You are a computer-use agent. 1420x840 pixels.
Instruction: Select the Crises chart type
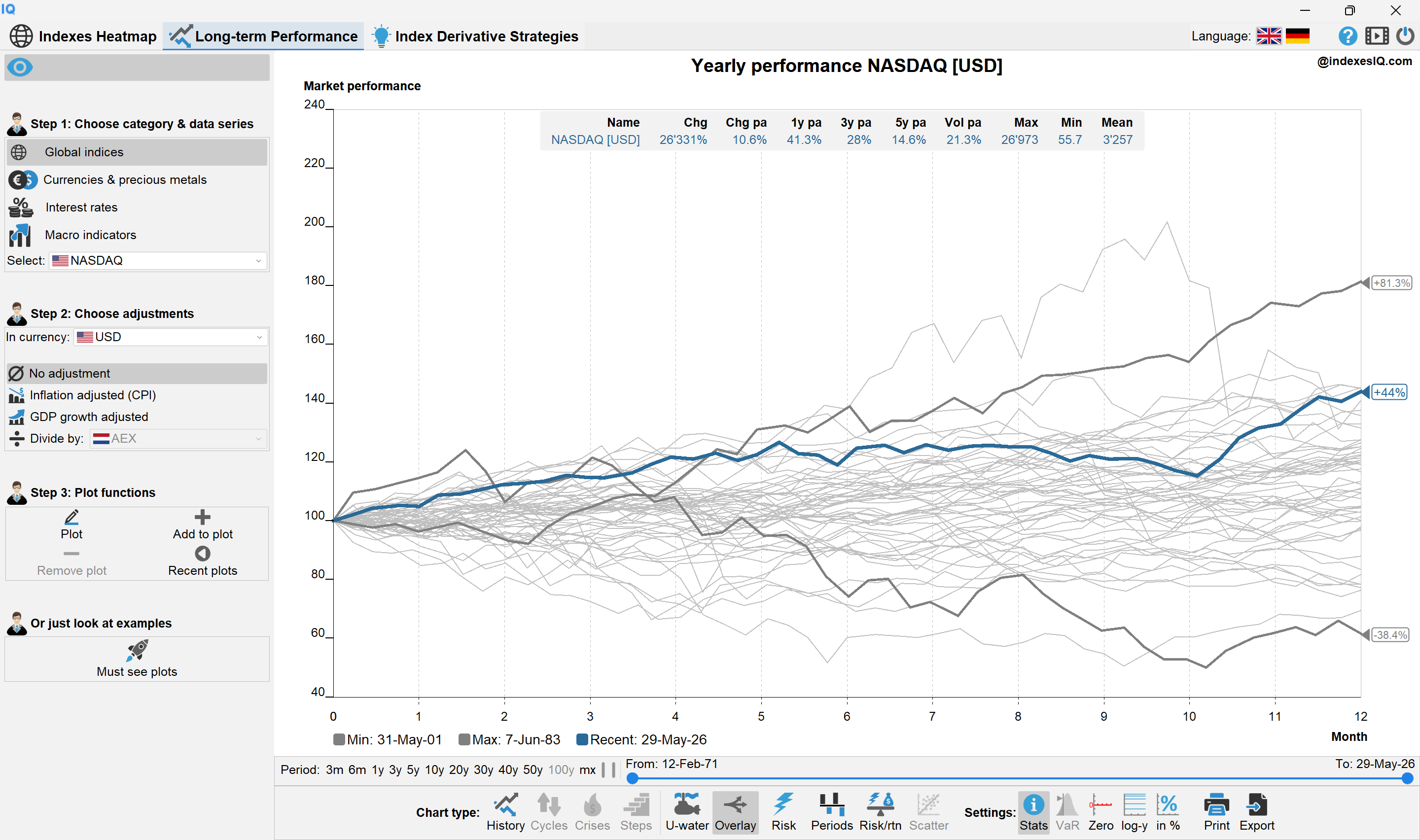pyautogui.click(x=592, y=812)
